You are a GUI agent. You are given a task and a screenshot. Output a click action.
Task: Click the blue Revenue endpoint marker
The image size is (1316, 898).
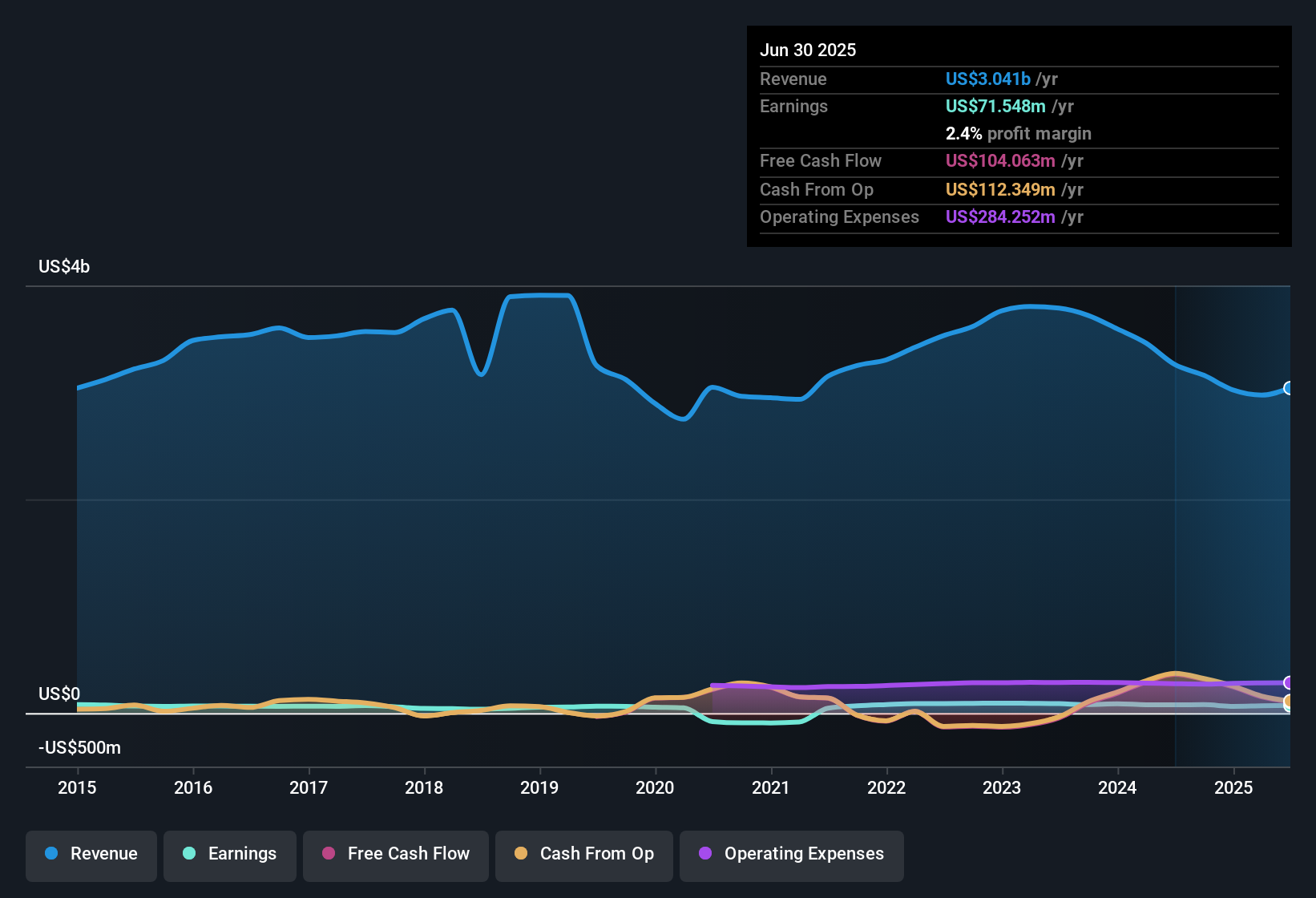[x=1289, y=388]
